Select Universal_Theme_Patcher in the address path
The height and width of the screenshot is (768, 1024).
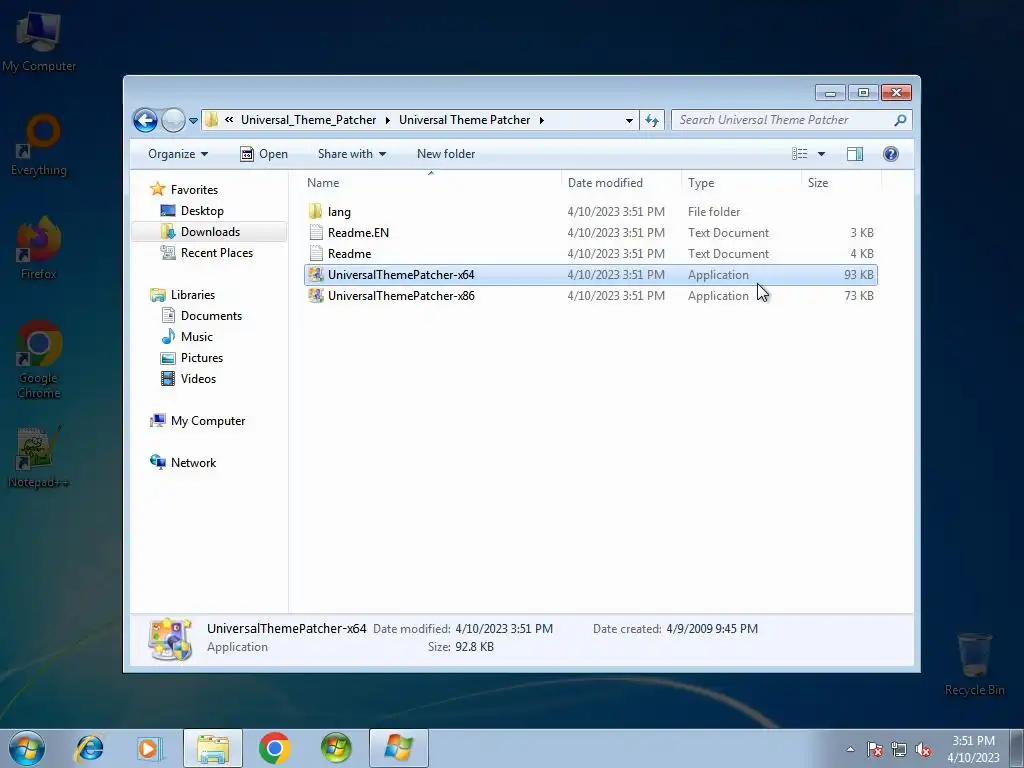(x=308, y=120)
